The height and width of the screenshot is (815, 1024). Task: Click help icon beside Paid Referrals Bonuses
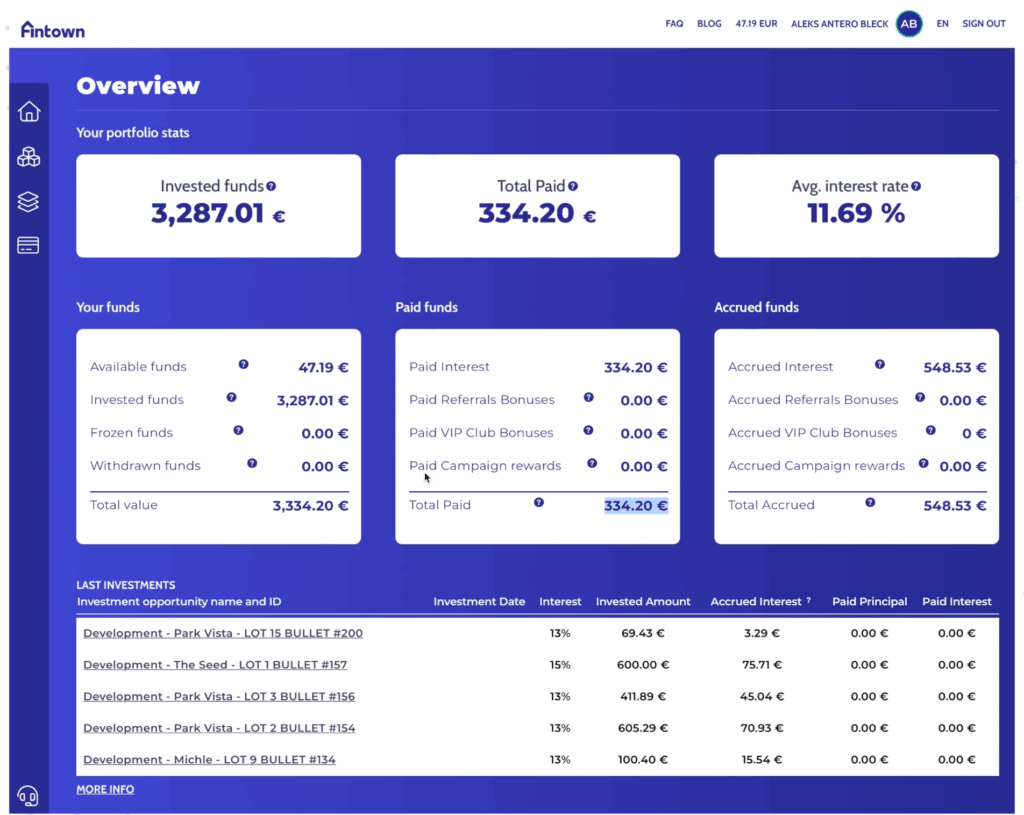(x=588, y=398)
